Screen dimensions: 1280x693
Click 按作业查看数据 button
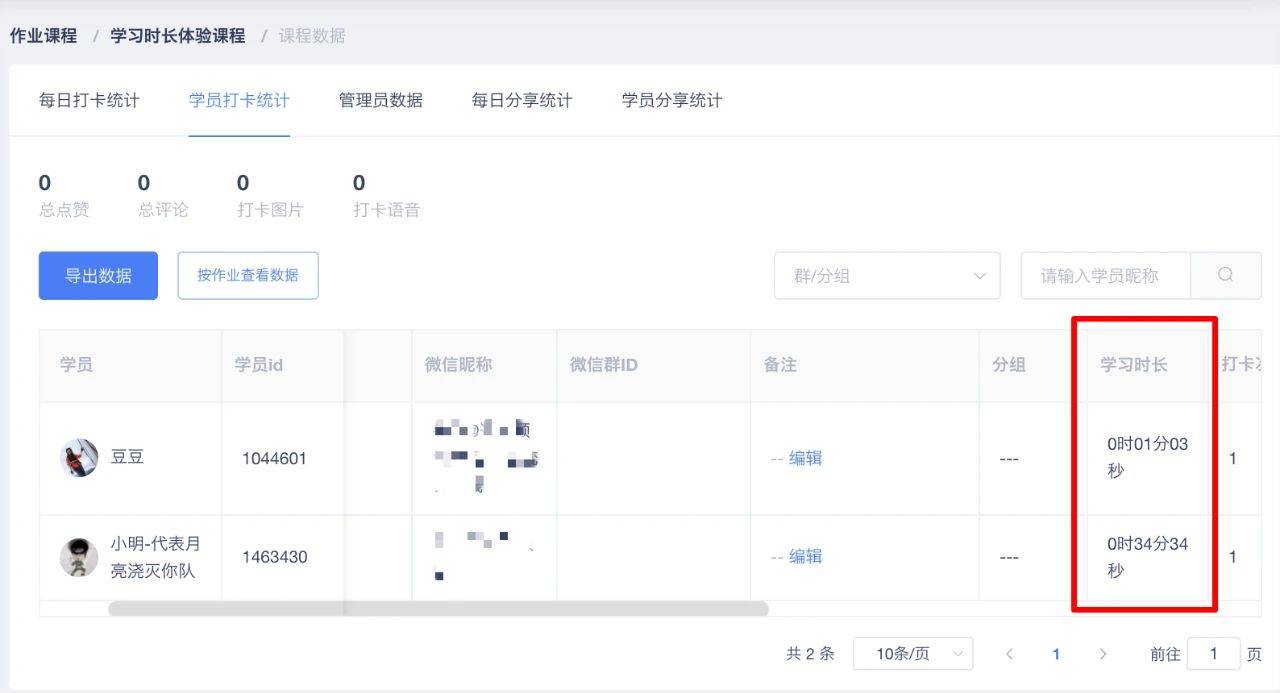(248, 275)
